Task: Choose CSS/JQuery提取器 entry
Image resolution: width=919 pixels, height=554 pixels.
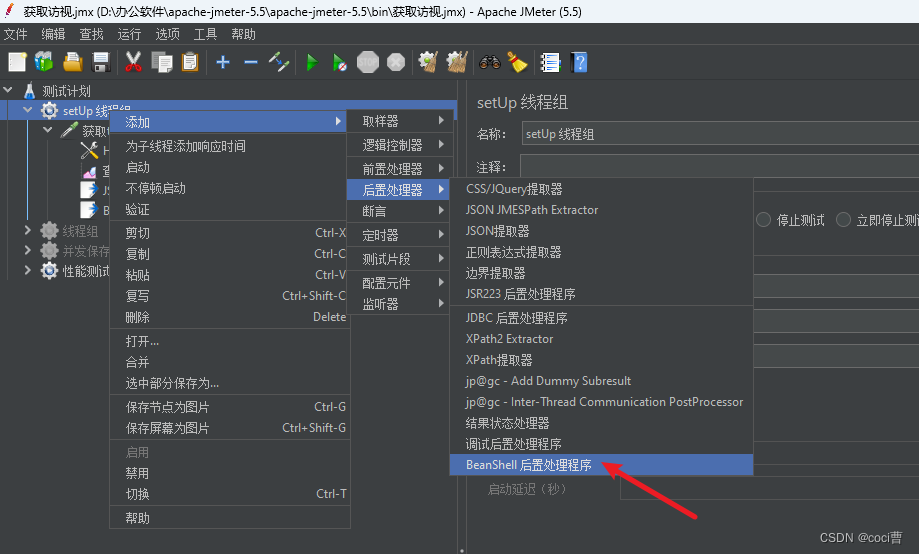Action: click(601, 189)
